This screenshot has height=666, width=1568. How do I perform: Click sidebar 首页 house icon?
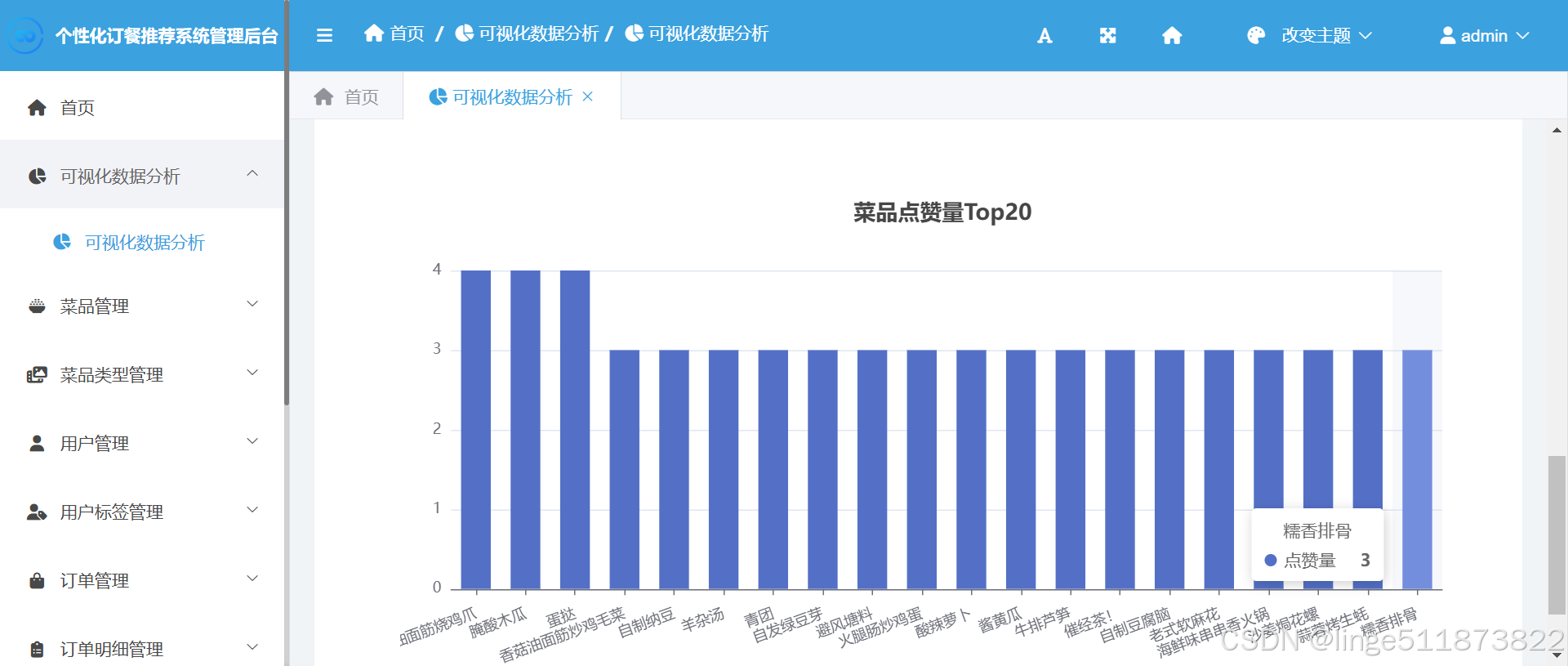(x=37, y=108)
